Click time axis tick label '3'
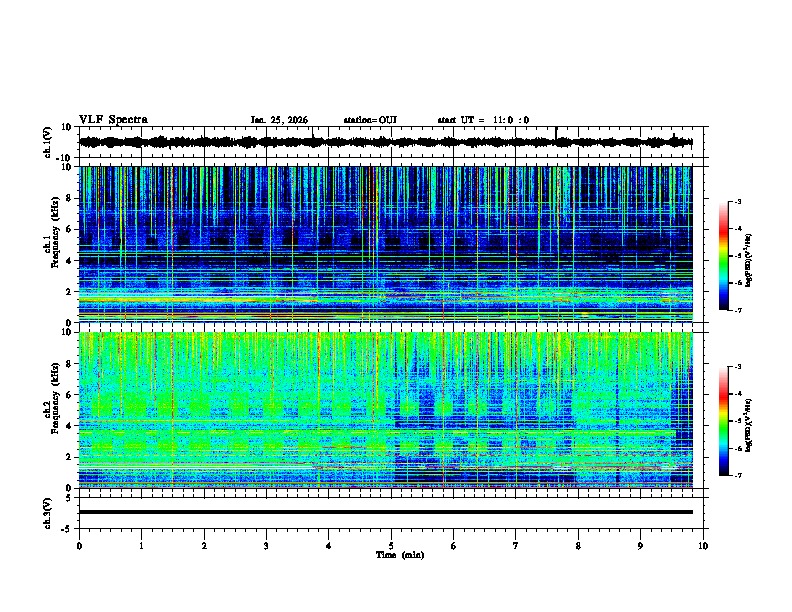Image resolution: width=792 pixels, height=612 pixels. (x=266, y=546)
